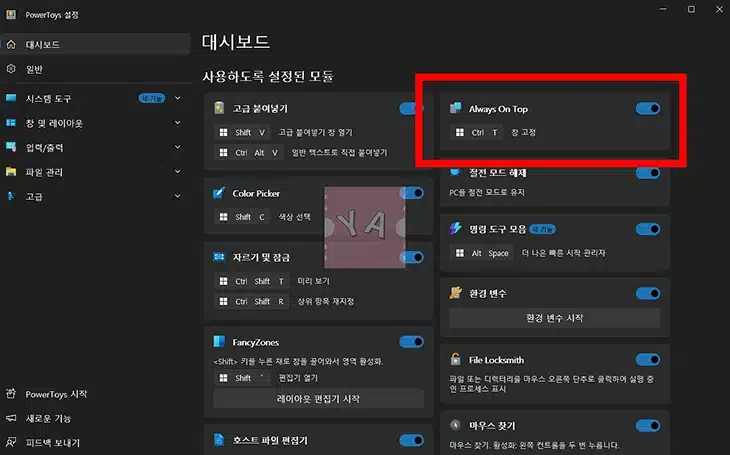Click the 환경 변수 module icon

(455, 292)
